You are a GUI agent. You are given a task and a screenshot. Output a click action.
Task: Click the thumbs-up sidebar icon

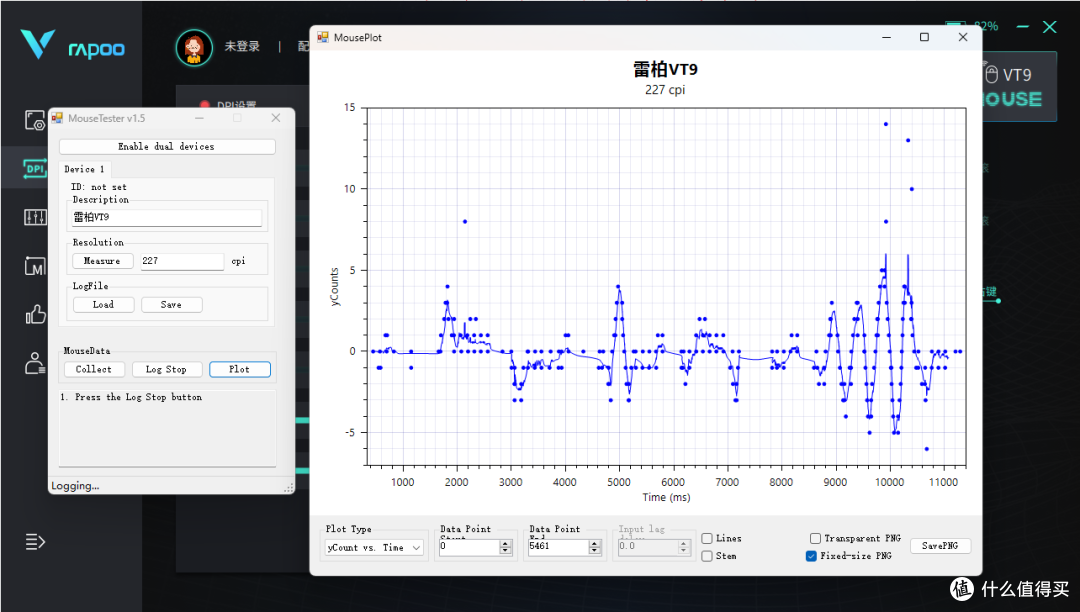pos(35,315)
